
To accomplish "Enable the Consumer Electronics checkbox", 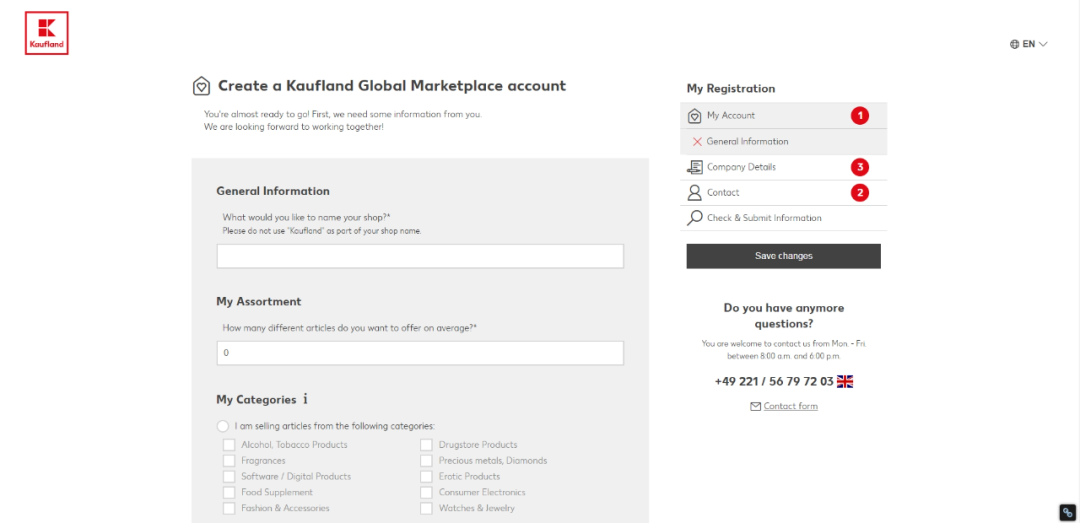I will point(427,493).
